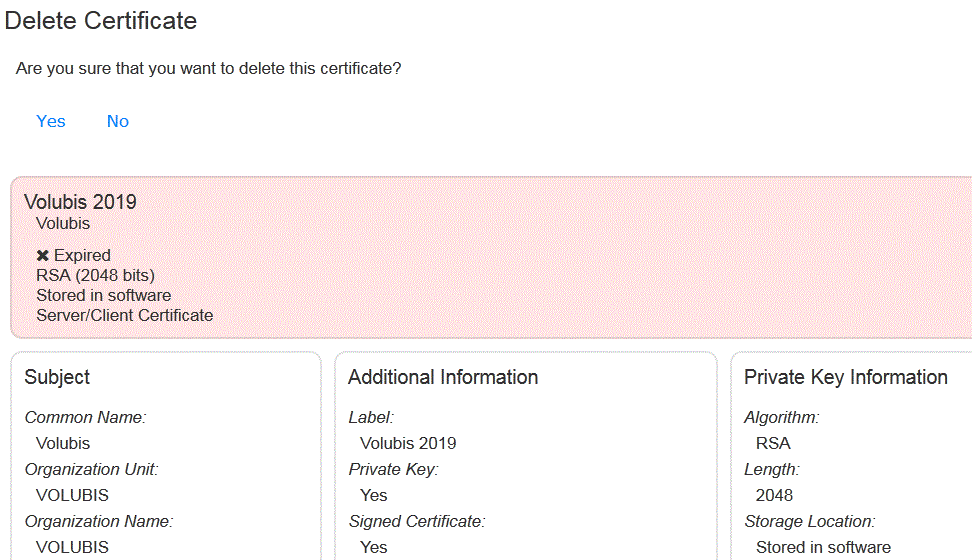Click Server/Client Certificate type text
972x560 pixels.
click(125, 315)
